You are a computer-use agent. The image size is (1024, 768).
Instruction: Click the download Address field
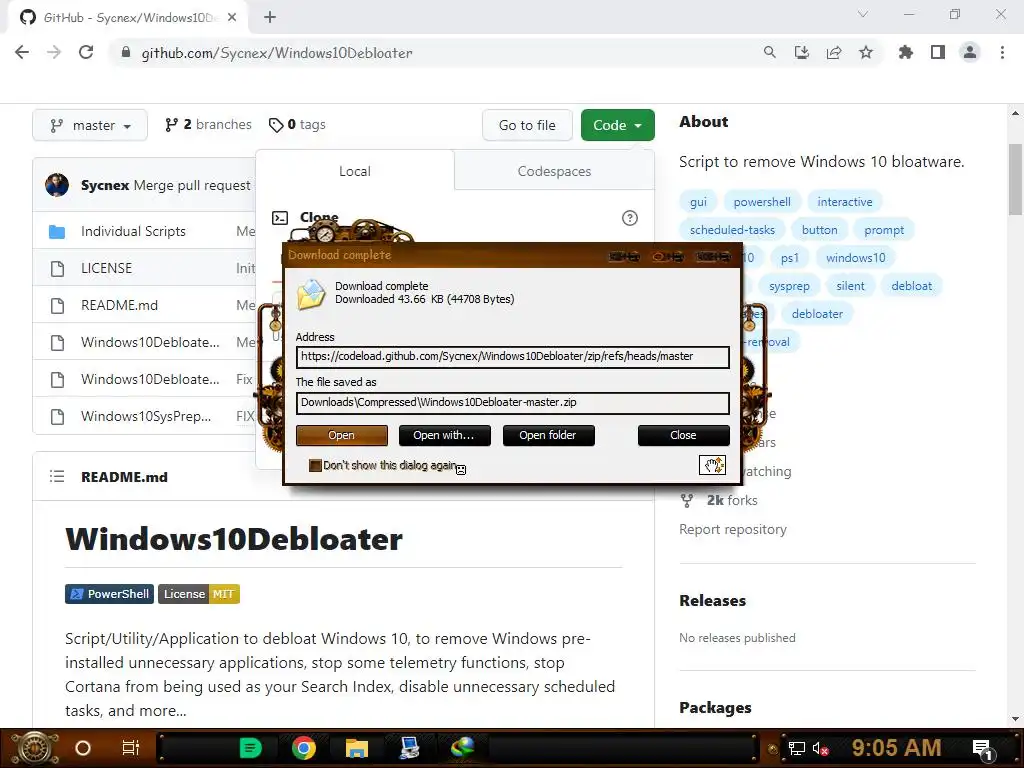pyautogui.click(x=513, y=357)
